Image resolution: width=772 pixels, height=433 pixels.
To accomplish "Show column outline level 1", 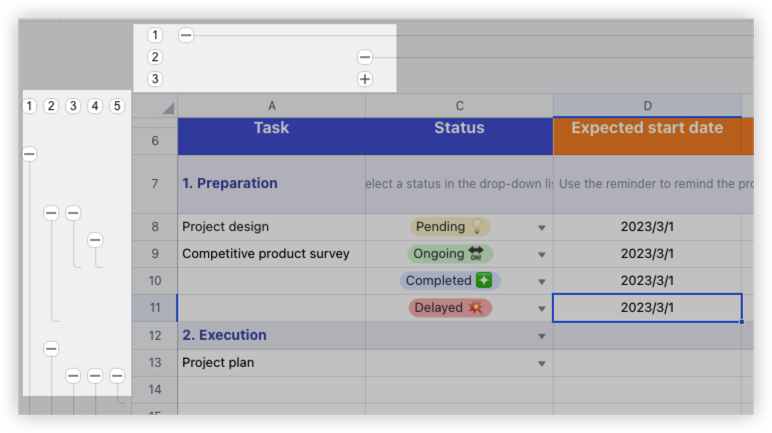I will (155, 35).
